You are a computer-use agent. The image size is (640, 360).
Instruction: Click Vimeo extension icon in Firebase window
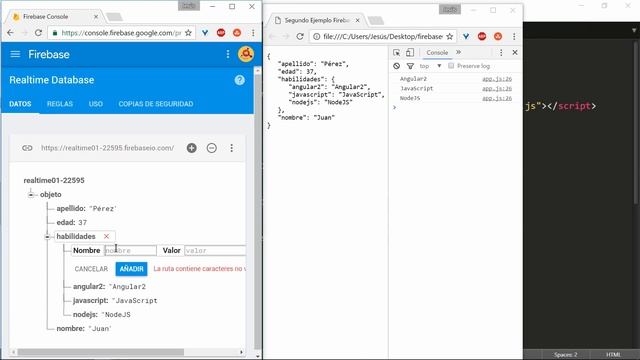point(205,33)
